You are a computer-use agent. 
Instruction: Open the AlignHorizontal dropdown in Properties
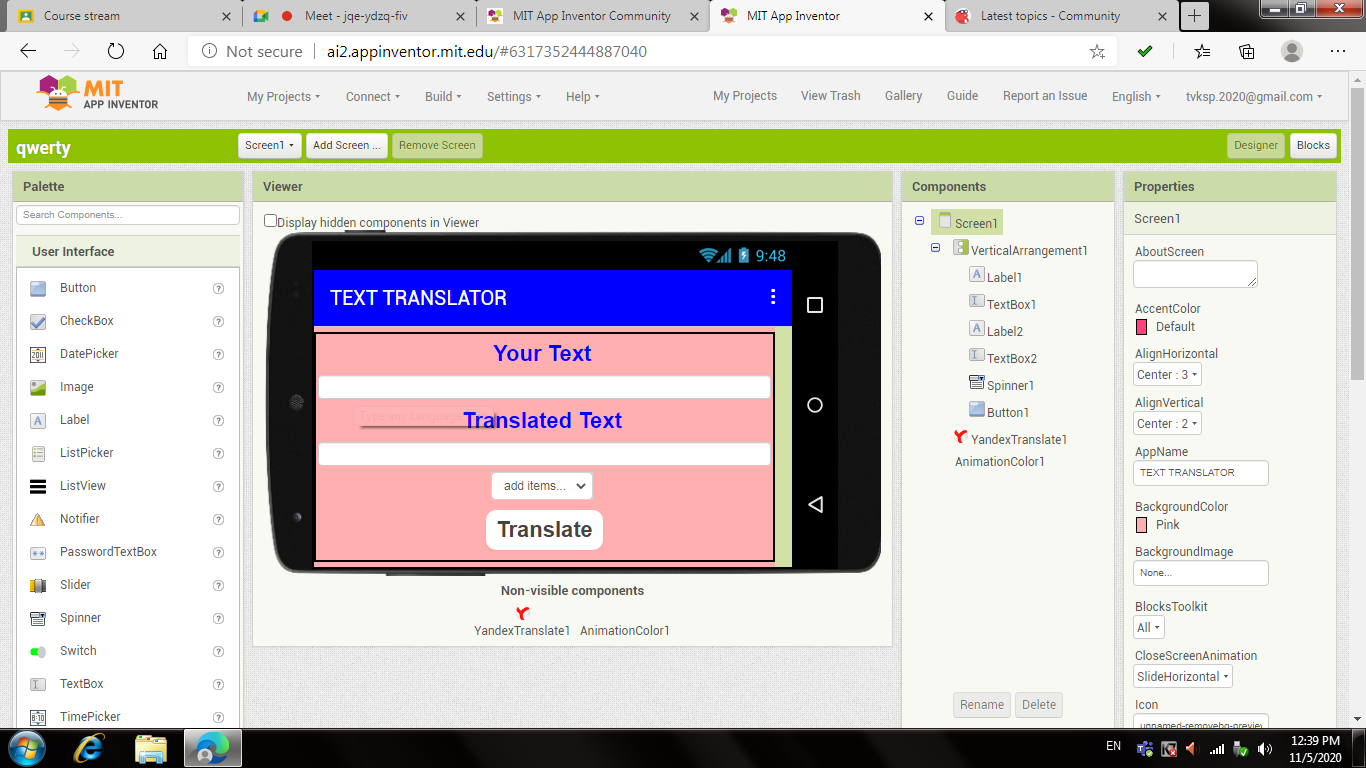[x=1166, y=374]
